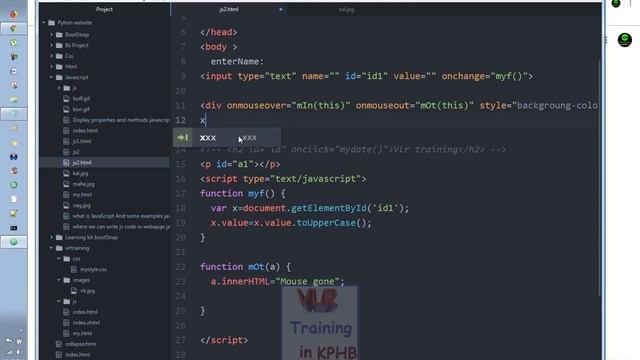Click the js1.html file icon
The width and height of the screenshot is (640, 360).
click(x=66, y=141)
